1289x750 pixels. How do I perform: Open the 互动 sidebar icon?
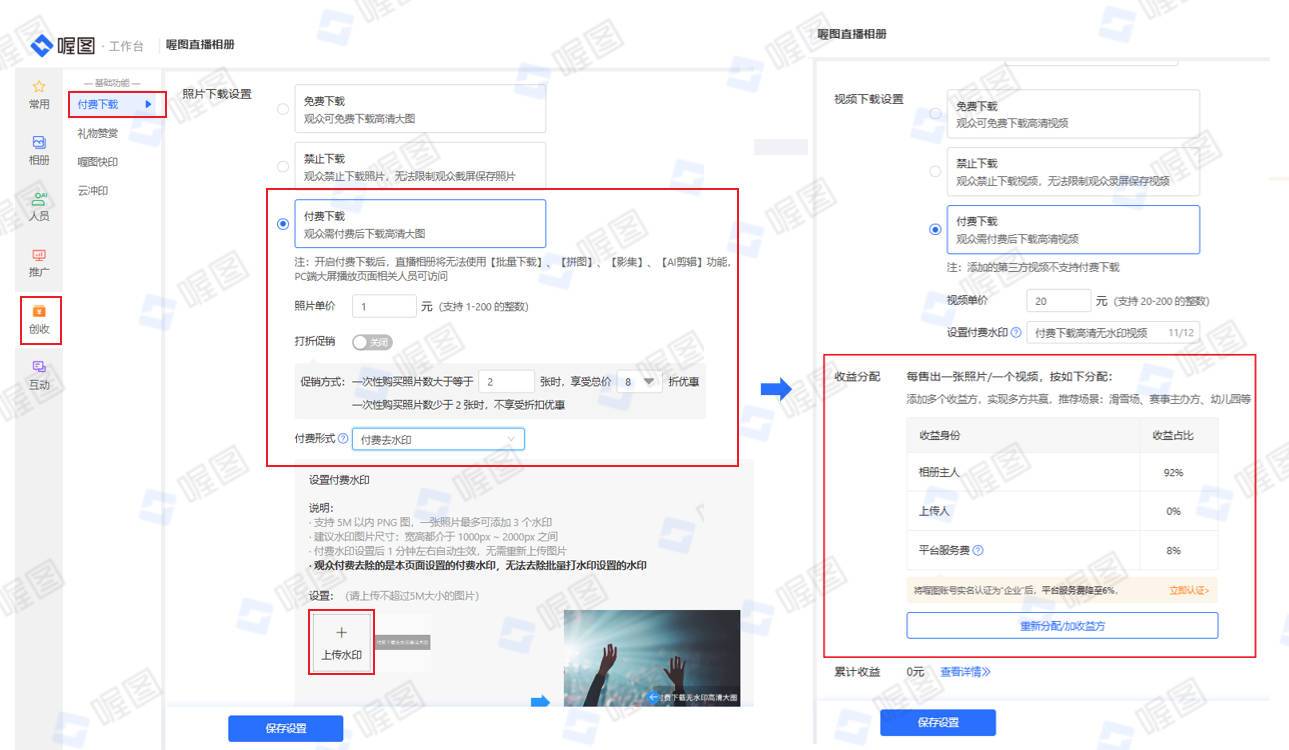[39, 367]
